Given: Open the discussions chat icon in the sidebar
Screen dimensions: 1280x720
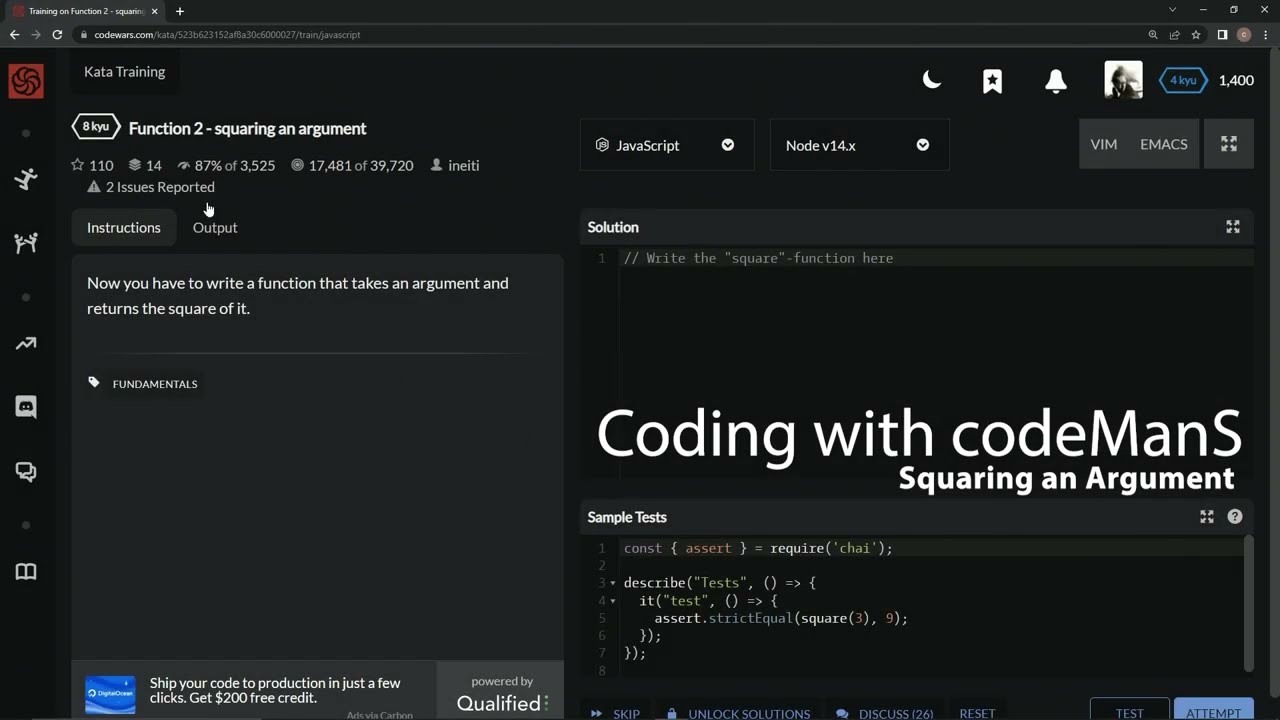Looking at the screenshot, I should coord(26,472).
